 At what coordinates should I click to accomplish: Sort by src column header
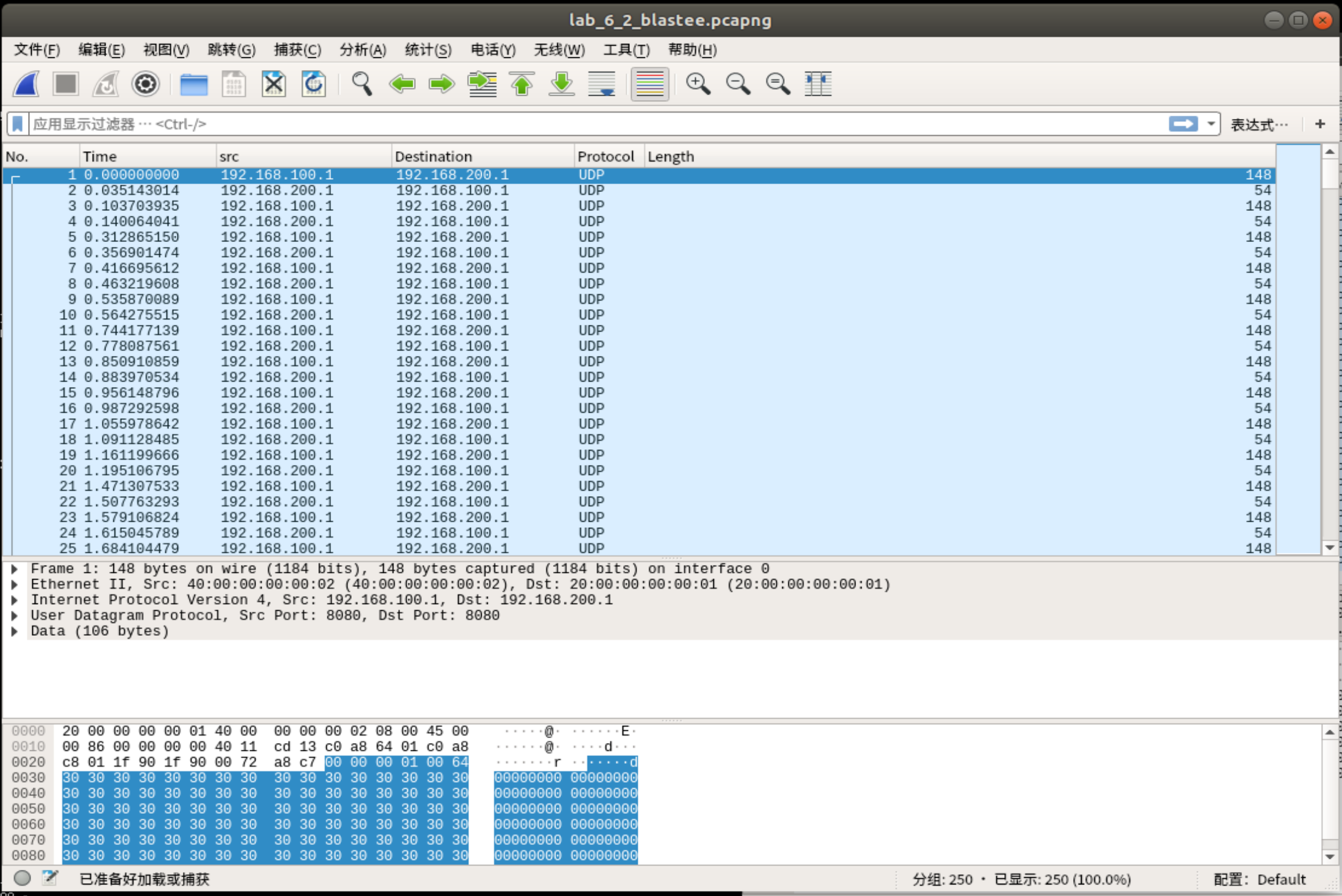click(304, 157)
